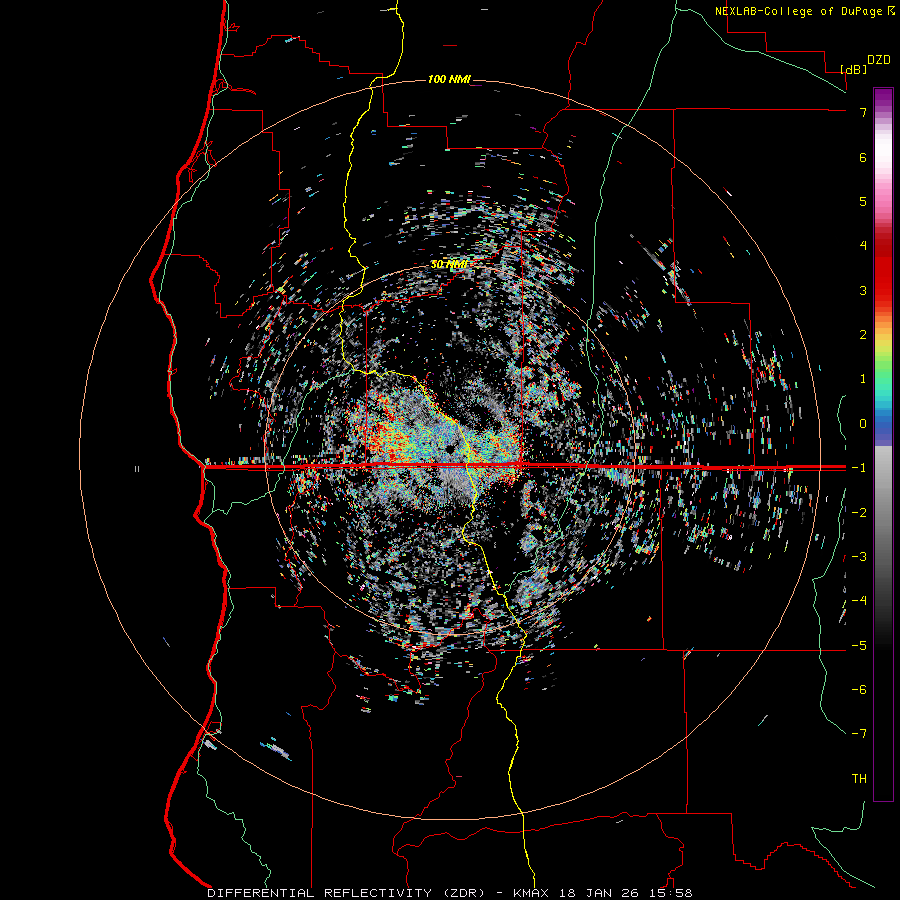Click the -4 scale label
This screenshot has height=900, width=900.
tap(859, 600)
